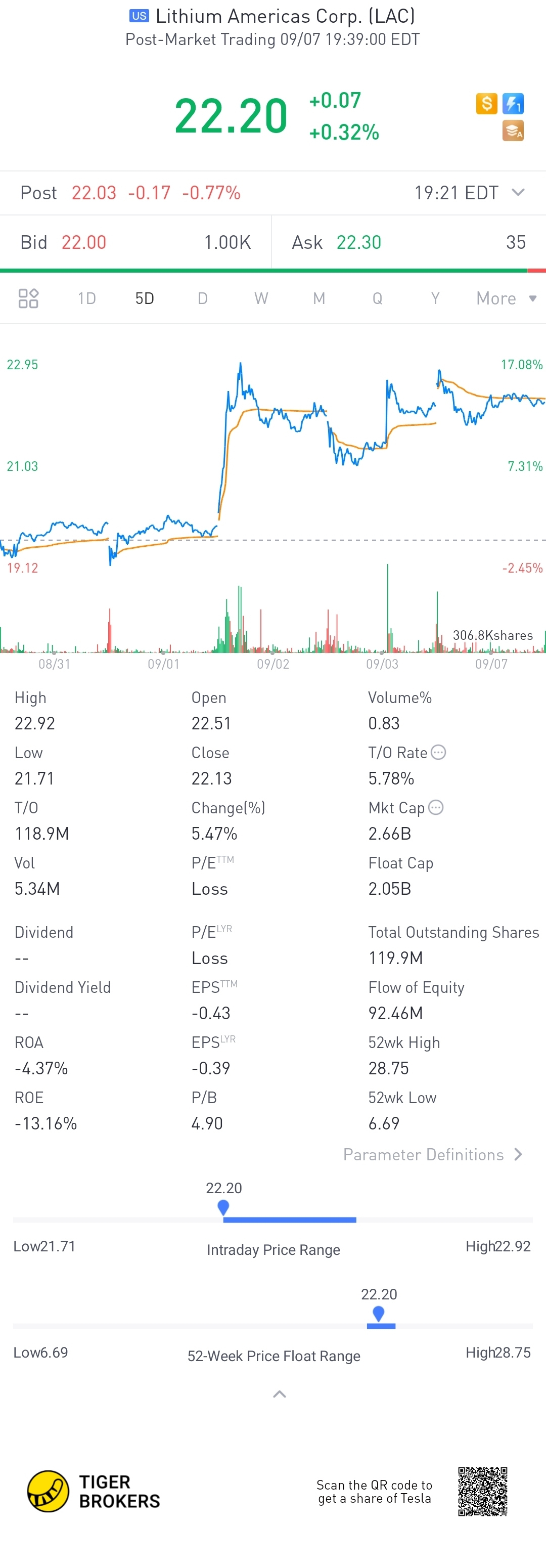Tap the orange dollar sign icon
The image size is (546, 1568).
[x=486, y=104]
